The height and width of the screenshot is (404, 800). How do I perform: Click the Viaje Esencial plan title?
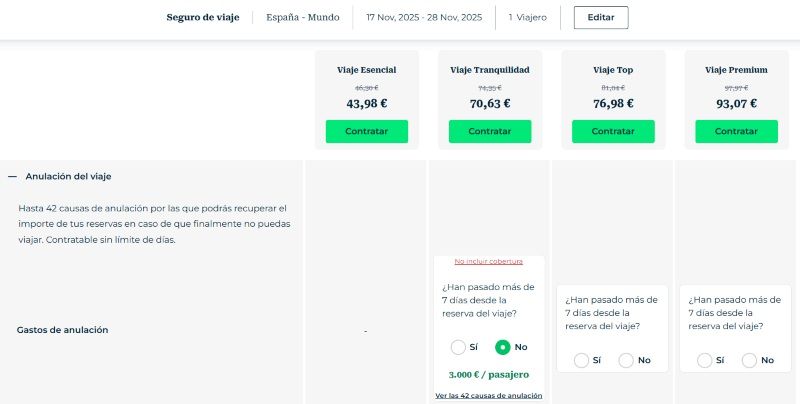pyautogui.click(x=367, y=70)
